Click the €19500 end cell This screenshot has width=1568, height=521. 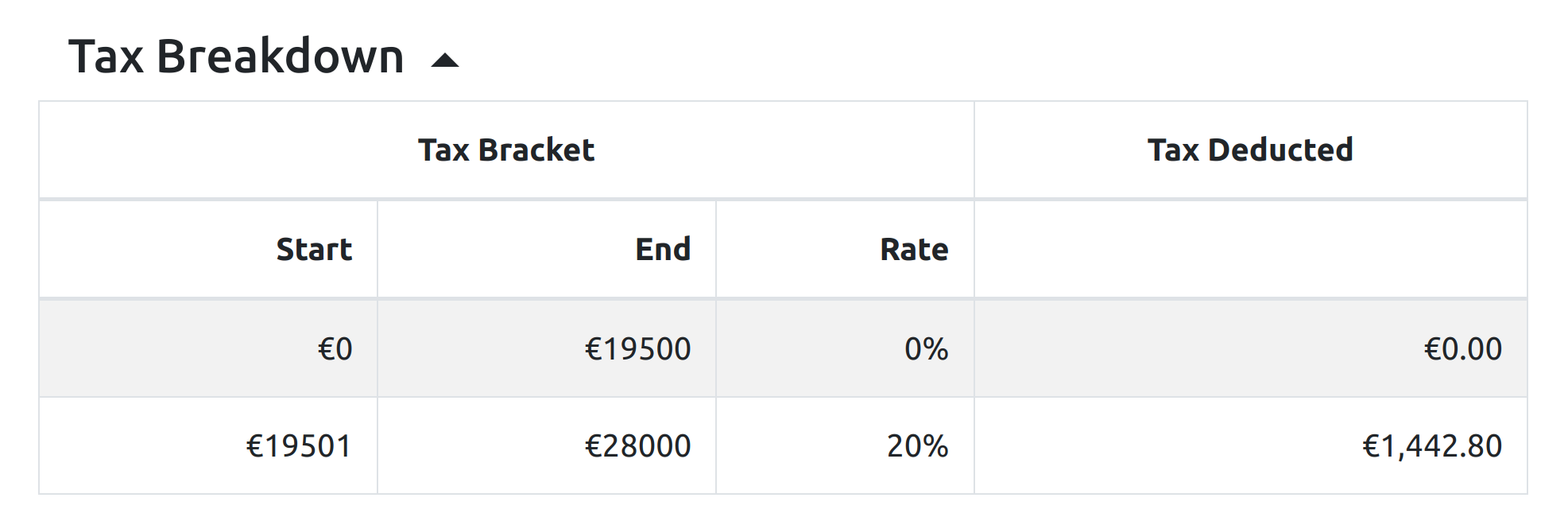[637, 349]
